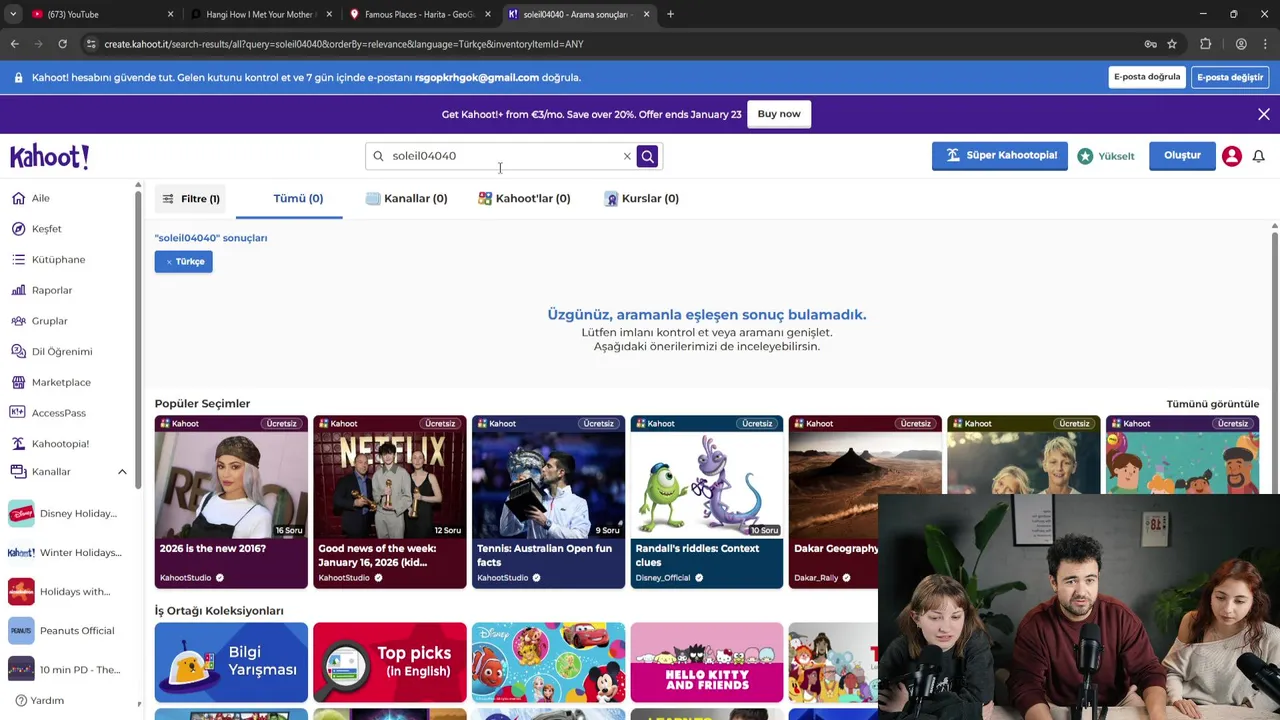Remove the Türkçe language filter chip
This screenshot has width=1280, height=720.
pyautogui.click(x=184, y=262)
